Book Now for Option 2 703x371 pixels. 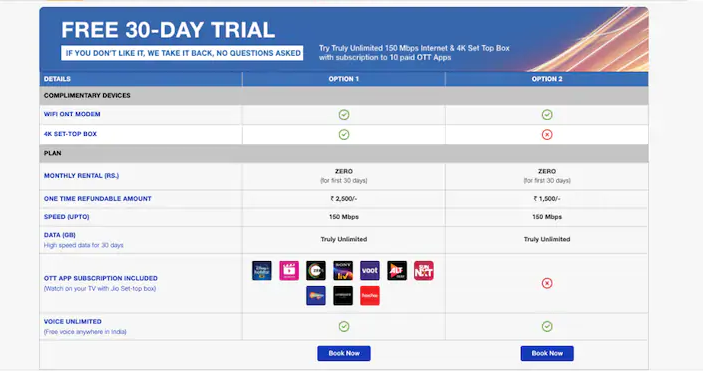click(547, 353)
